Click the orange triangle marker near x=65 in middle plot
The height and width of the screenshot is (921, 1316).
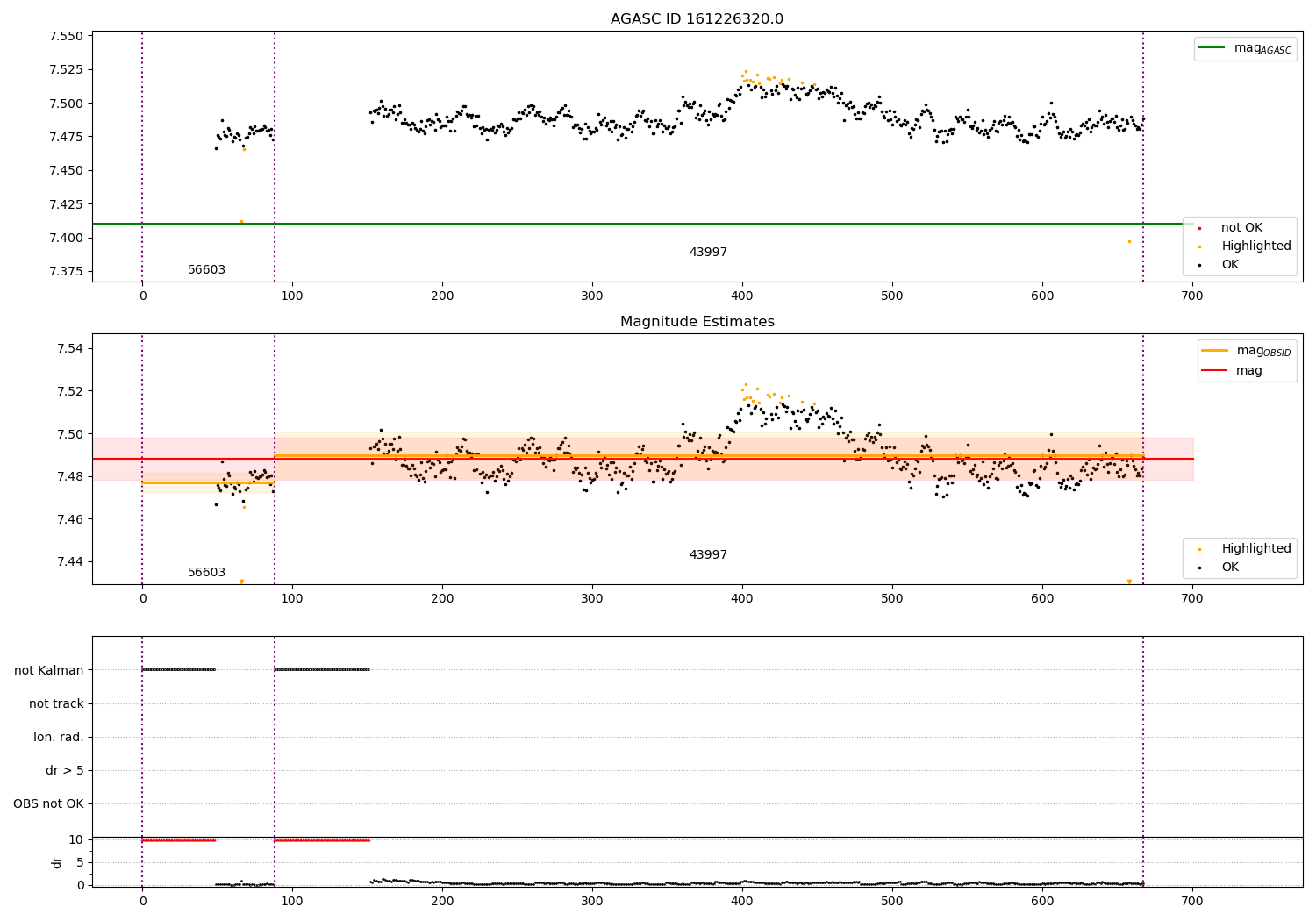pos(241,582)
